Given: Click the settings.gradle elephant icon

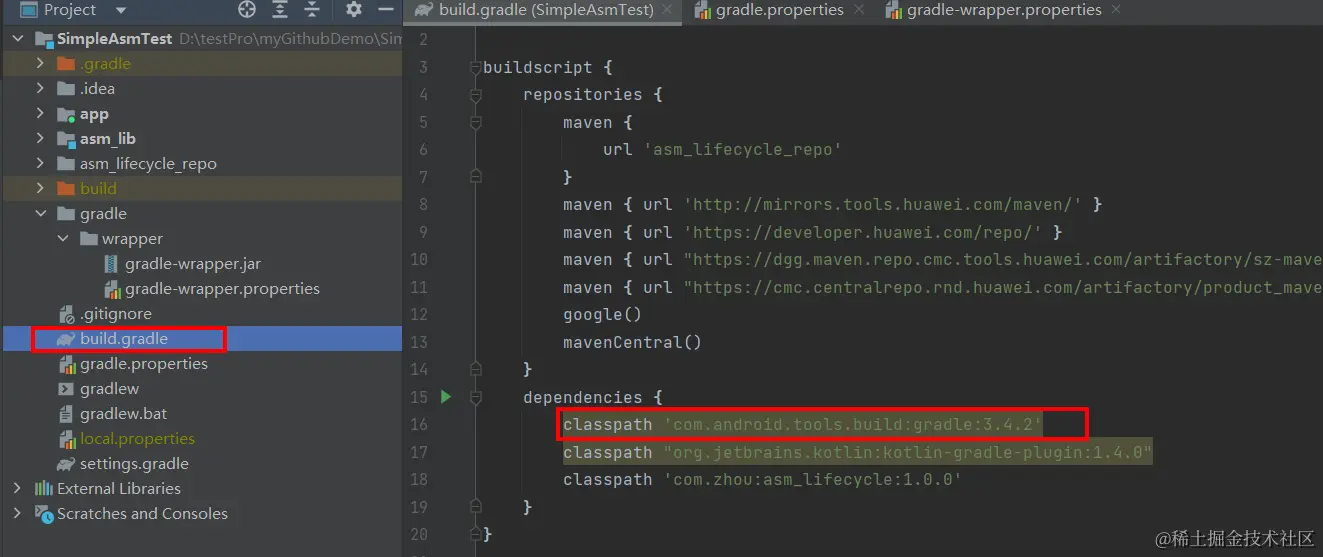Looking at the screenshot, I should click(x=67, y=464).
